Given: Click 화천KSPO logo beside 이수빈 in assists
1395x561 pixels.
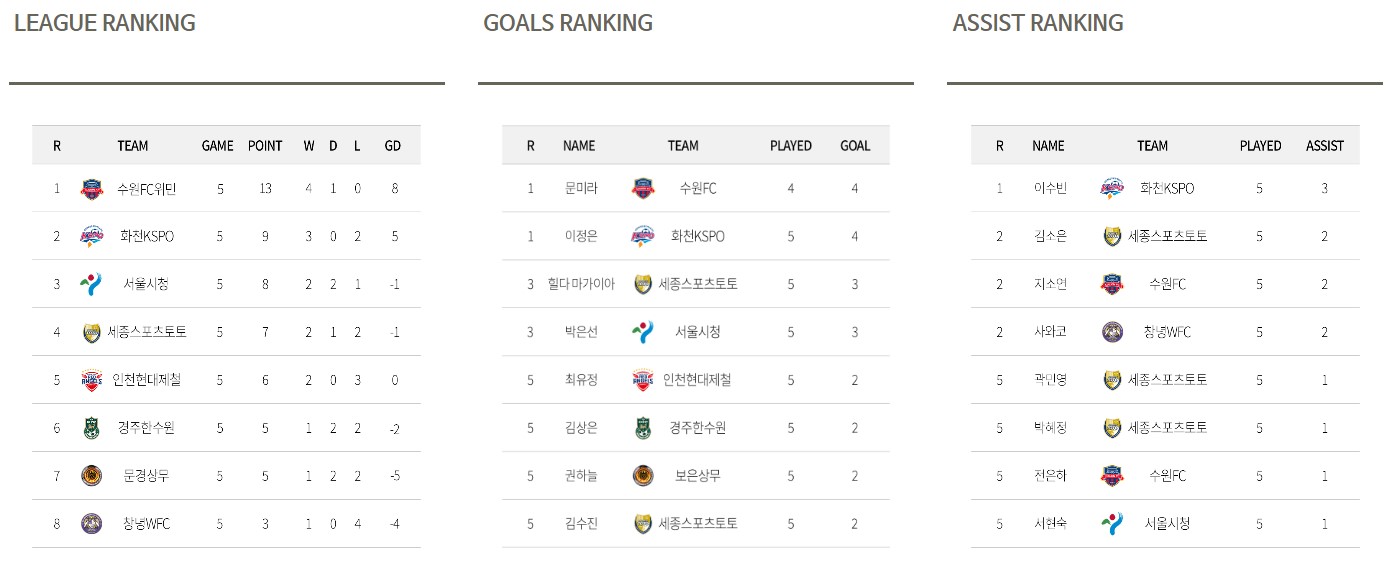Looking at the screenshot, I should (x=1112, y=188).
